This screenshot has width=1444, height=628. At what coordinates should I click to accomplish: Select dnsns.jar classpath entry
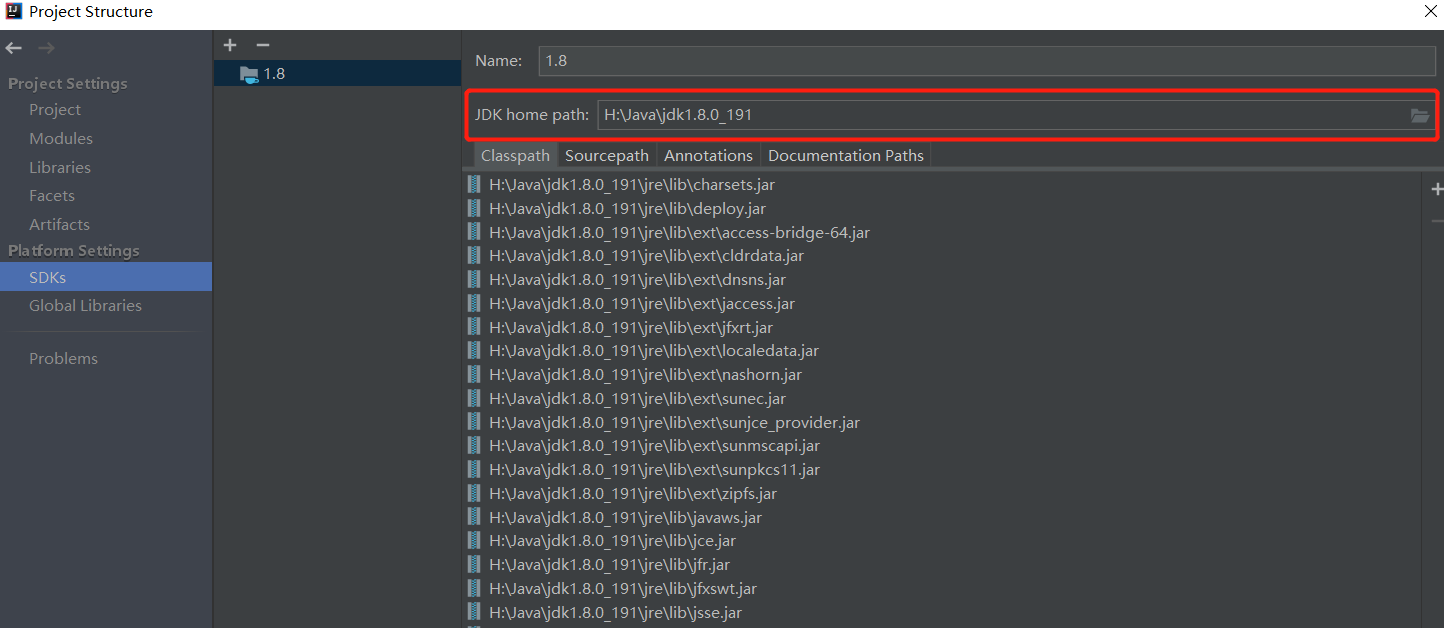[x=637, y=280]
